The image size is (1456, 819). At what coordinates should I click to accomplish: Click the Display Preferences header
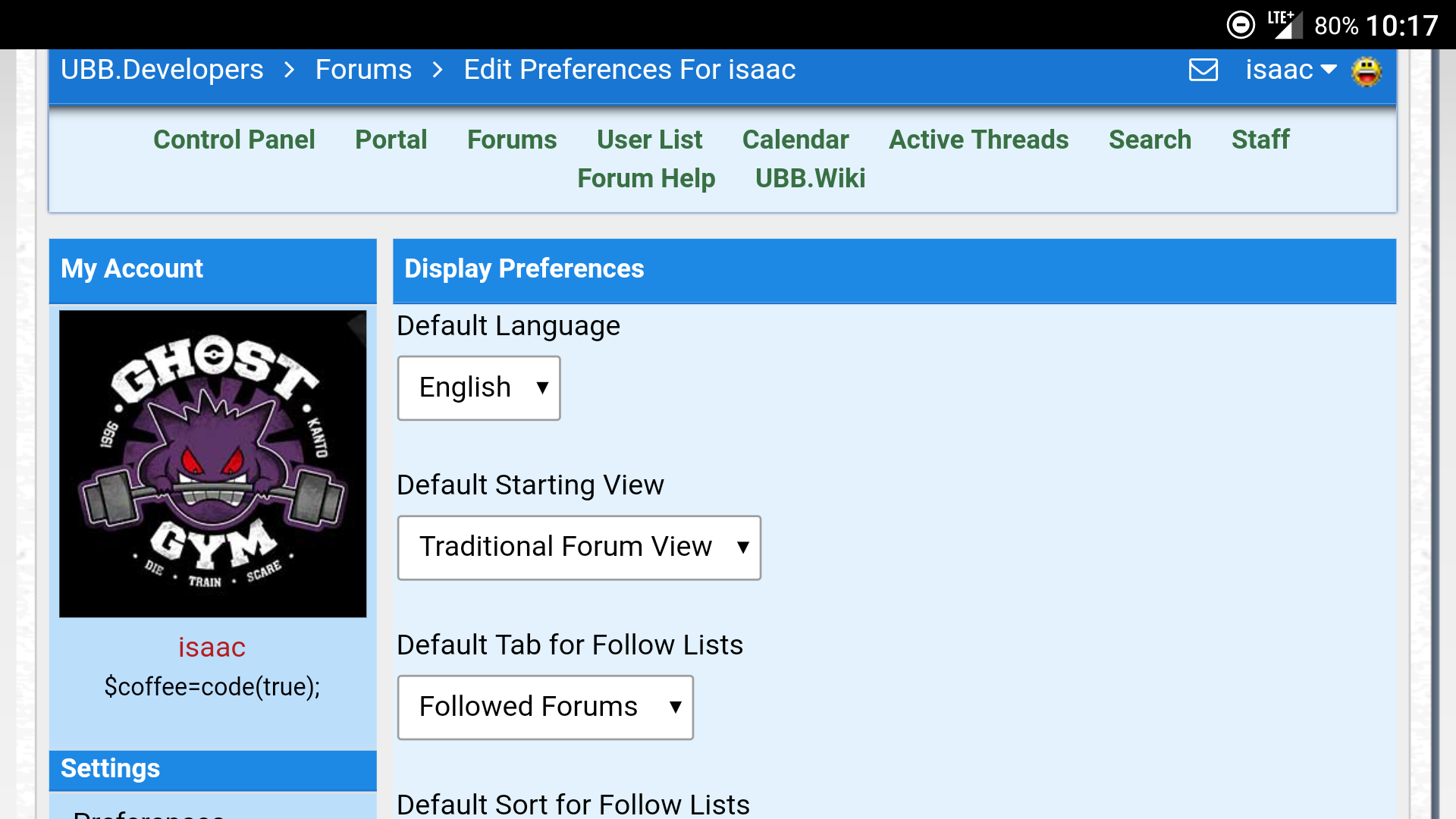click(895, 270)
